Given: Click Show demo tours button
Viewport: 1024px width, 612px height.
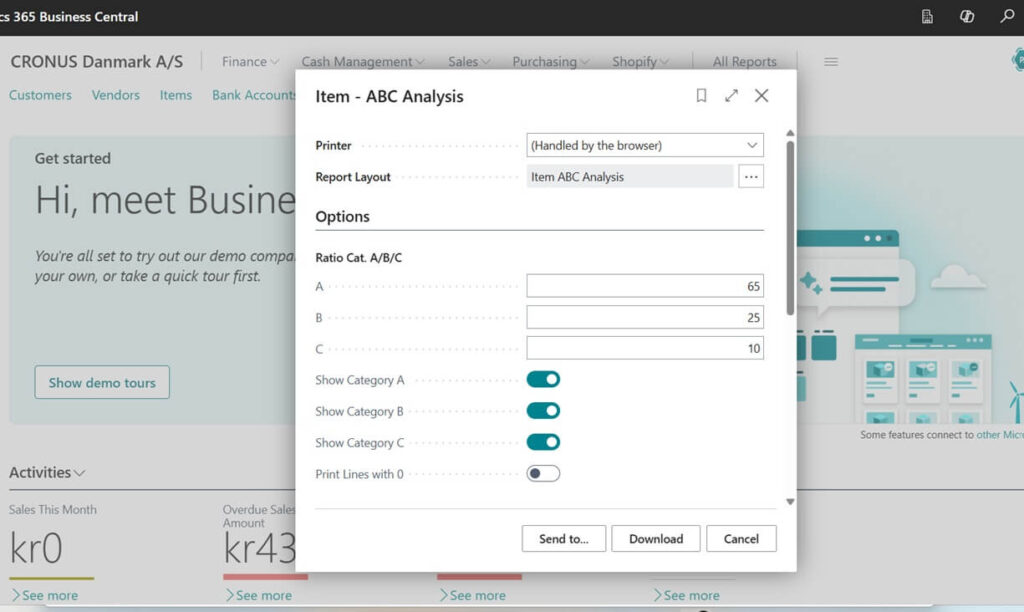Looking at the screenshot, I should tap(102, 383).
